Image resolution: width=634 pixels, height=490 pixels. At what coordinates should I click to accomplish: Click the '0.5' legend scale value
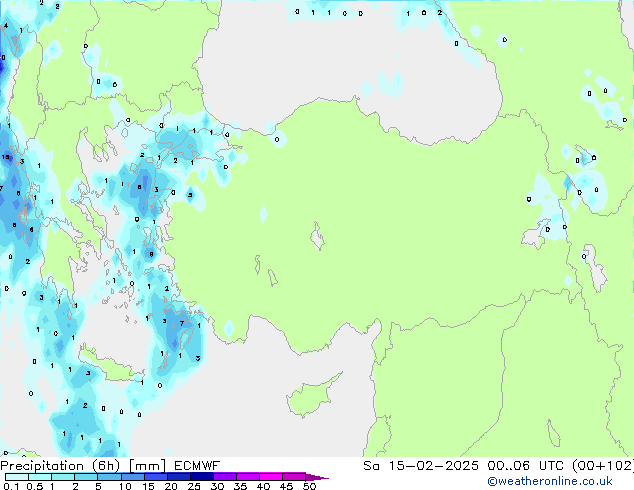[x=34, y=486]
